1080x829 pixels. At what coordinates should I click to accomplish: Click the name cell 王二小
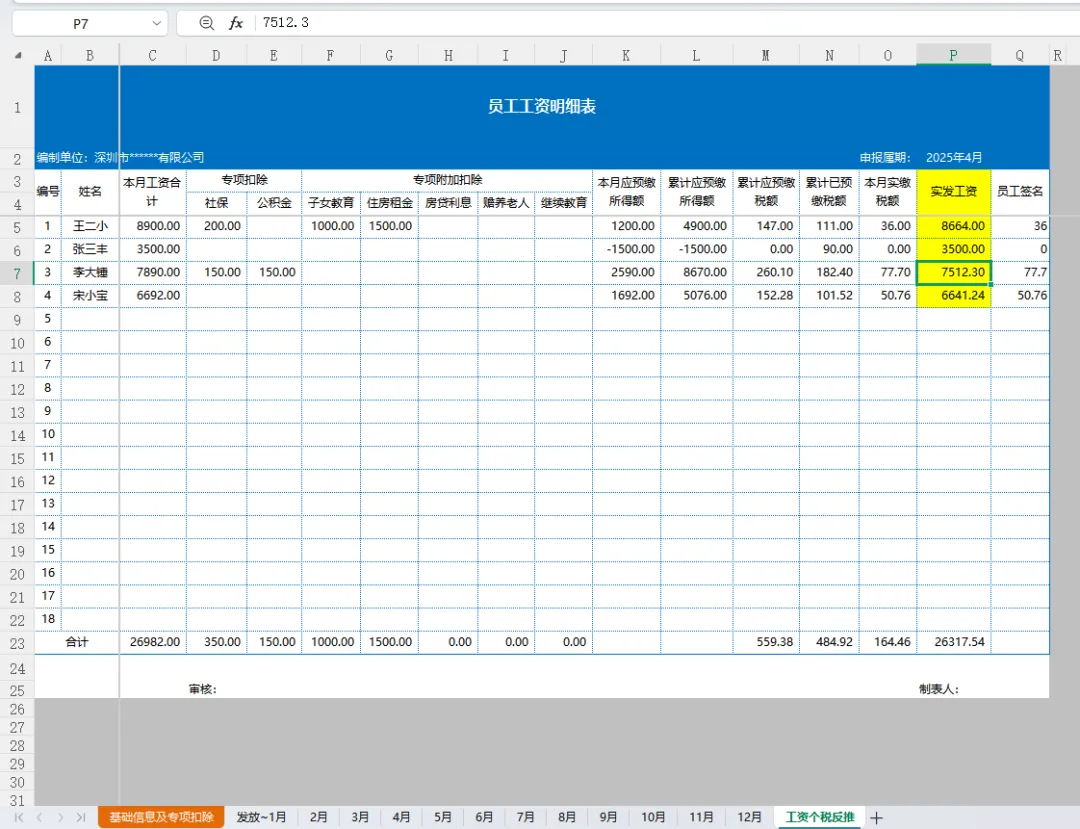[90, 226]
